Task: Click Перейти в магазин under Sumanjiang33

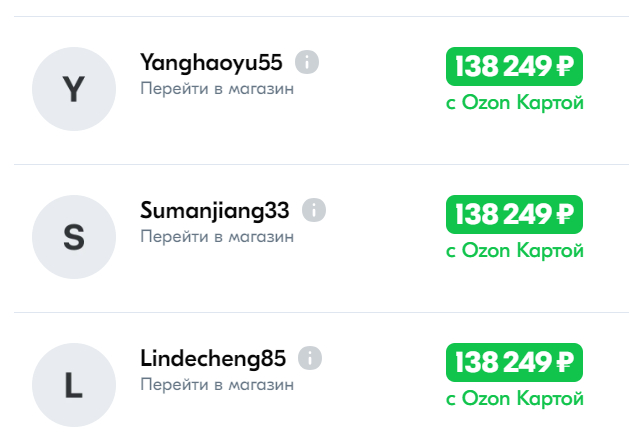Action: [x=217, y=236]
